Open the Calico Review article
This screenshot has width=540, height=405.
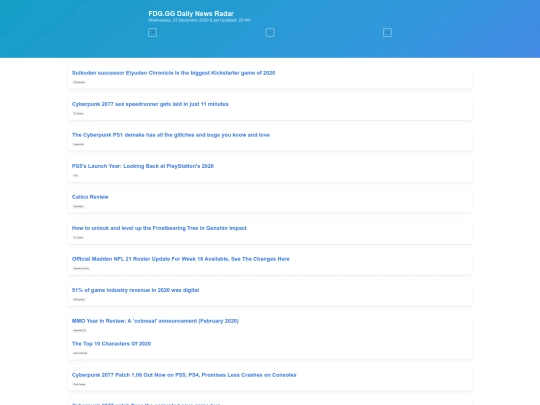coord(90,197)
